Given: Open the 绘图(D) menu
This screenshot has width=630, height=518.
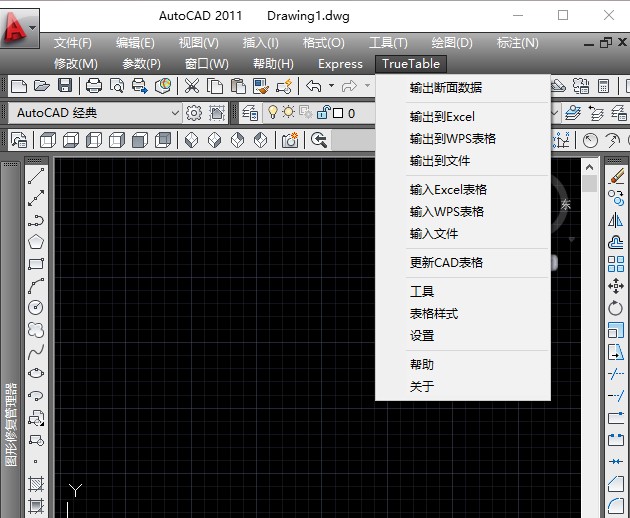Looking at the screenshot, I should [x=452, y=43].
